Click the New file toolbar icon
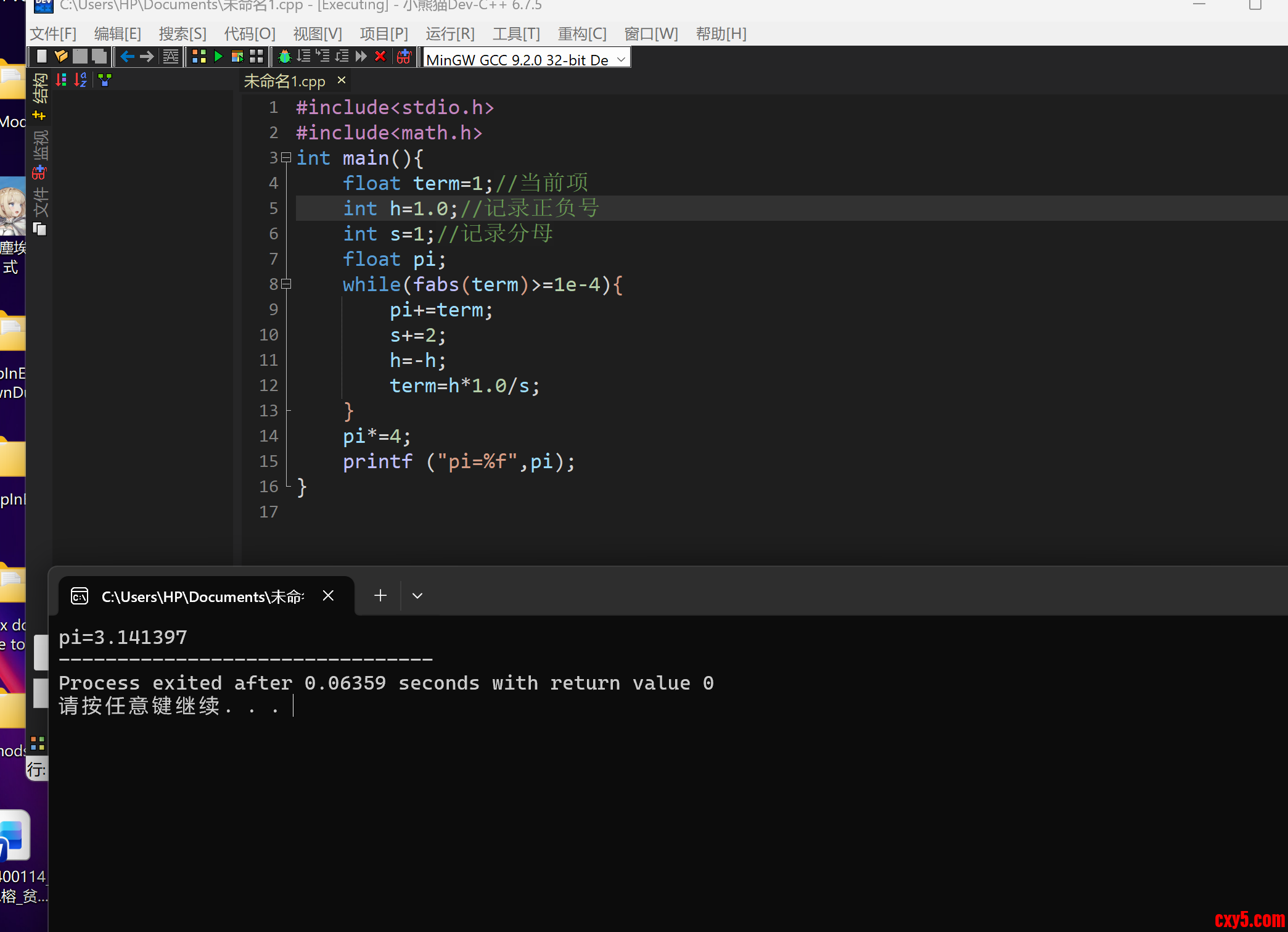 41,57
